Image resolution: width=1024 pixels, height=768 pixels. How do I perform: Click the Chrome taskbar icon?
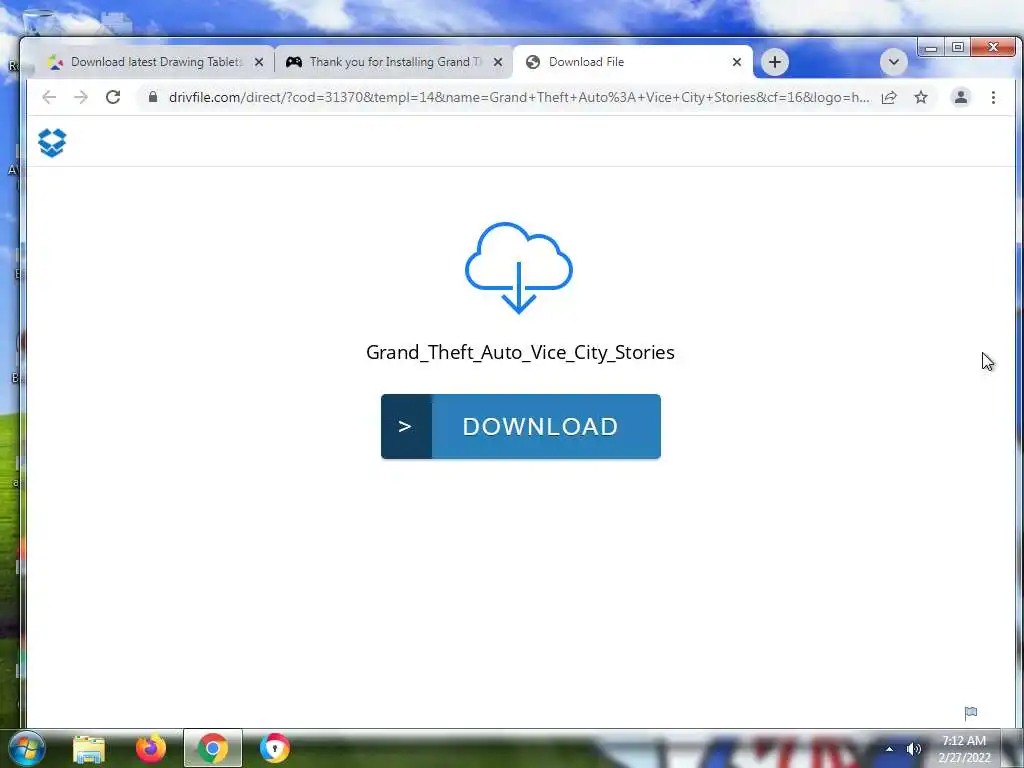tap(212, 748)
